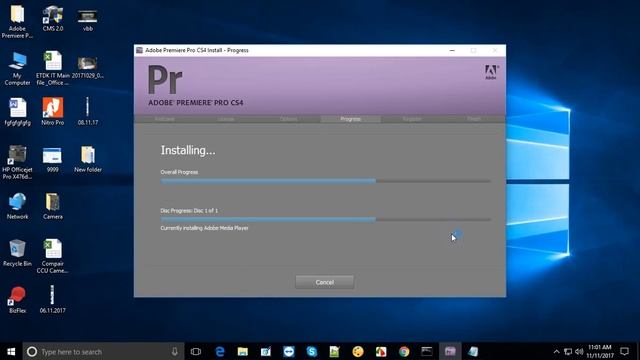Open the network status tray icon
This screenshot has height=360, width=640.
pos(568,351)
